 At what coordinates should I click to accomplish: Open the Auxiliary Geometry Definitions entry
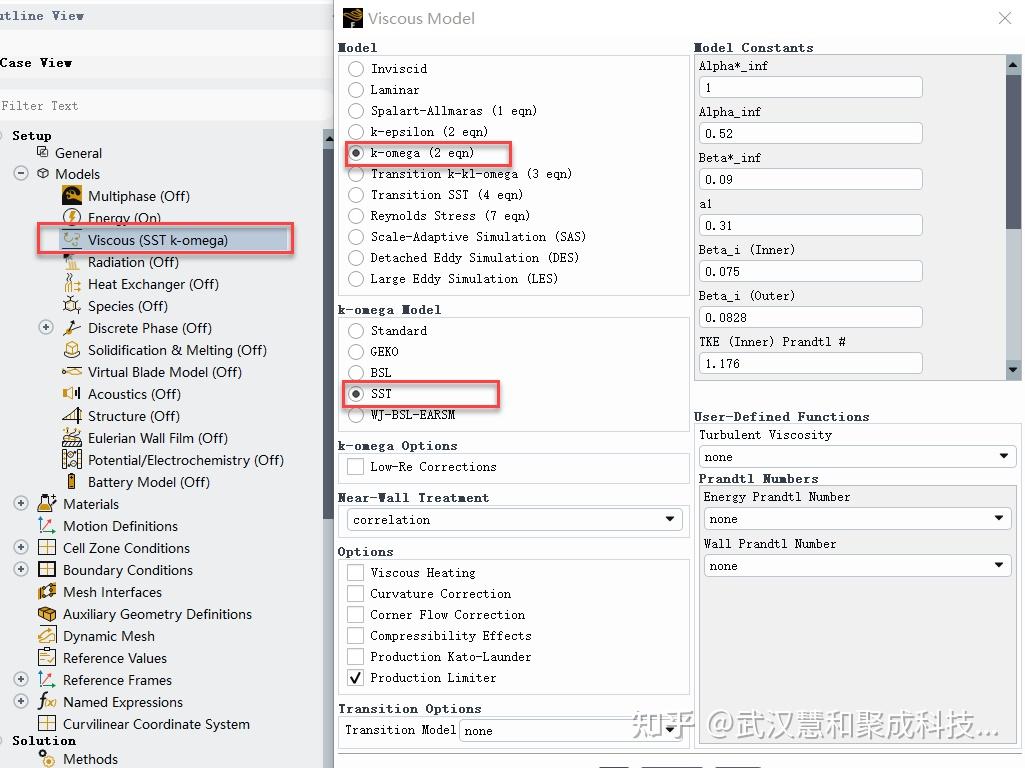[x=158, y=614]
